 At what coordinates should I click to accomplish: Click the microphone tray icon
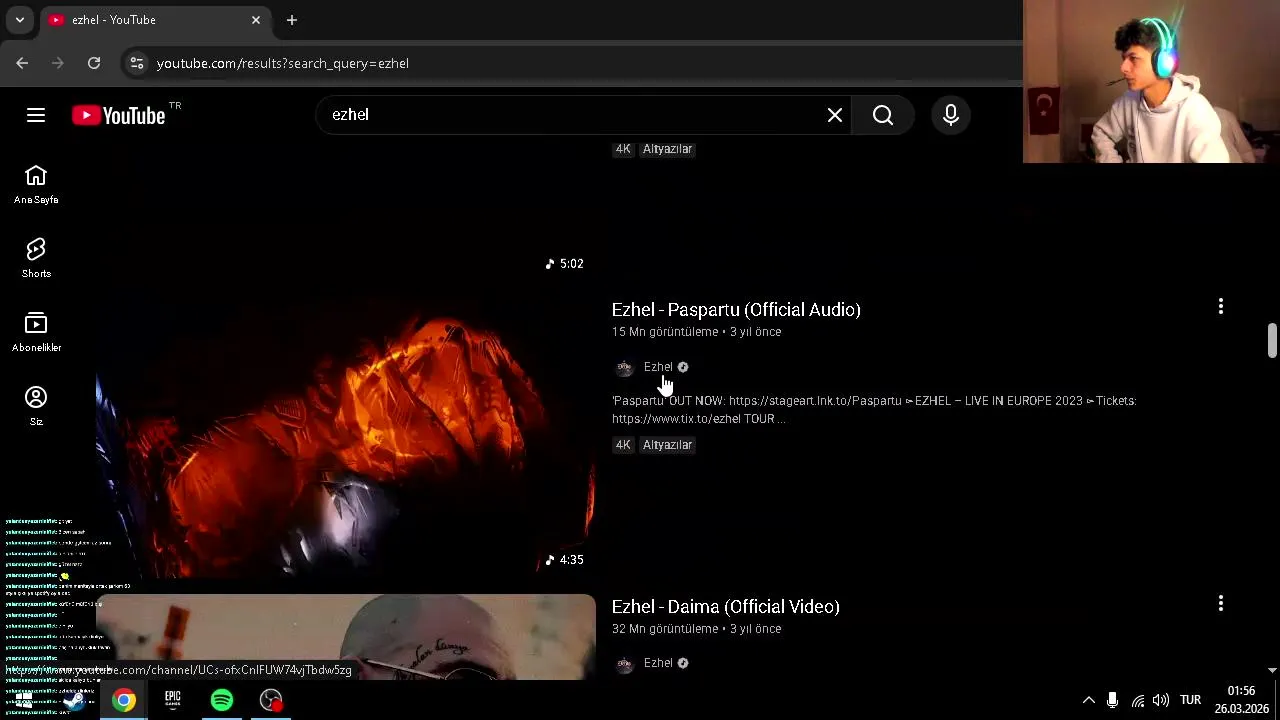point(1112,700)
